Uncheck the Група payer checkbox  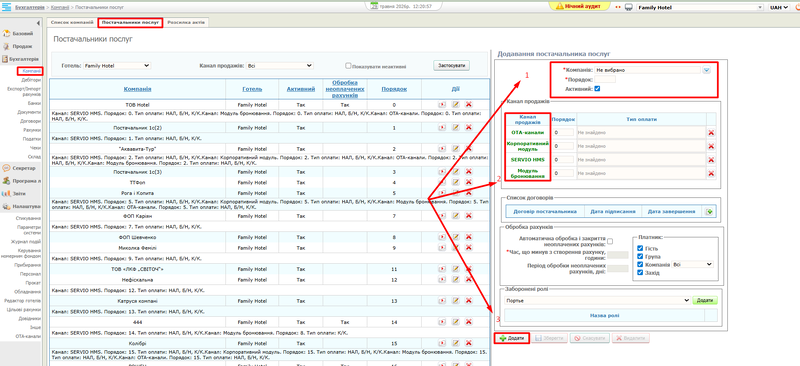click(640, 256)
